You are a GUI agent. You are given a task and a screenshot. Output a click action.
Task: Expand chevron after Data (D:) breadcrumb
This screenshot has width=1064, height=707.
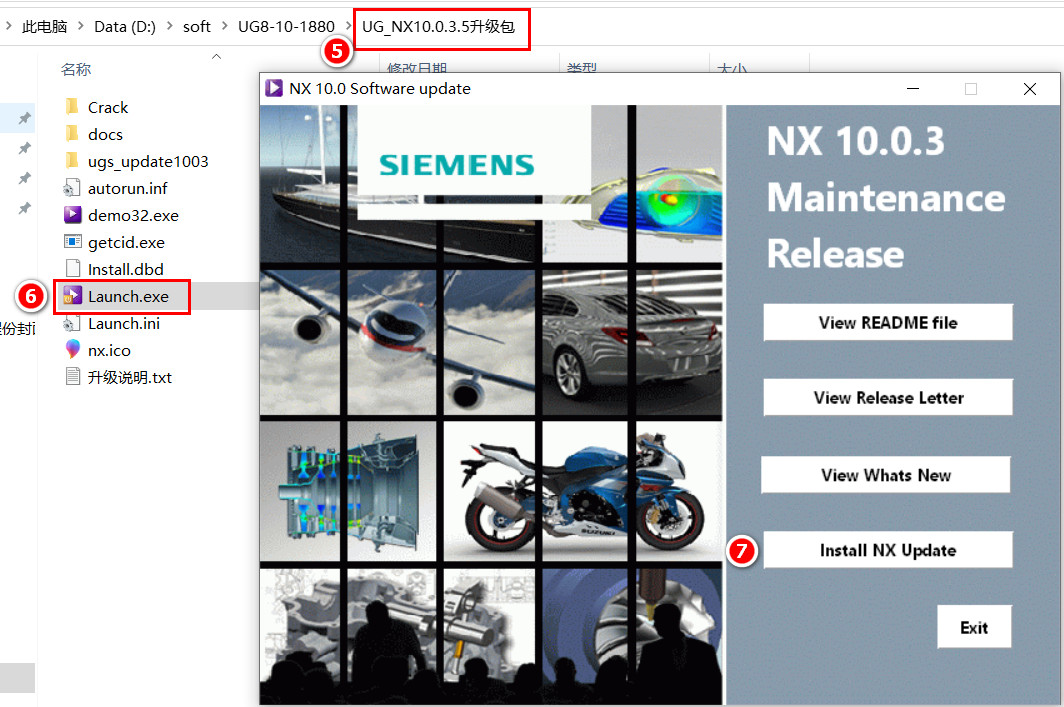[170, 26]
